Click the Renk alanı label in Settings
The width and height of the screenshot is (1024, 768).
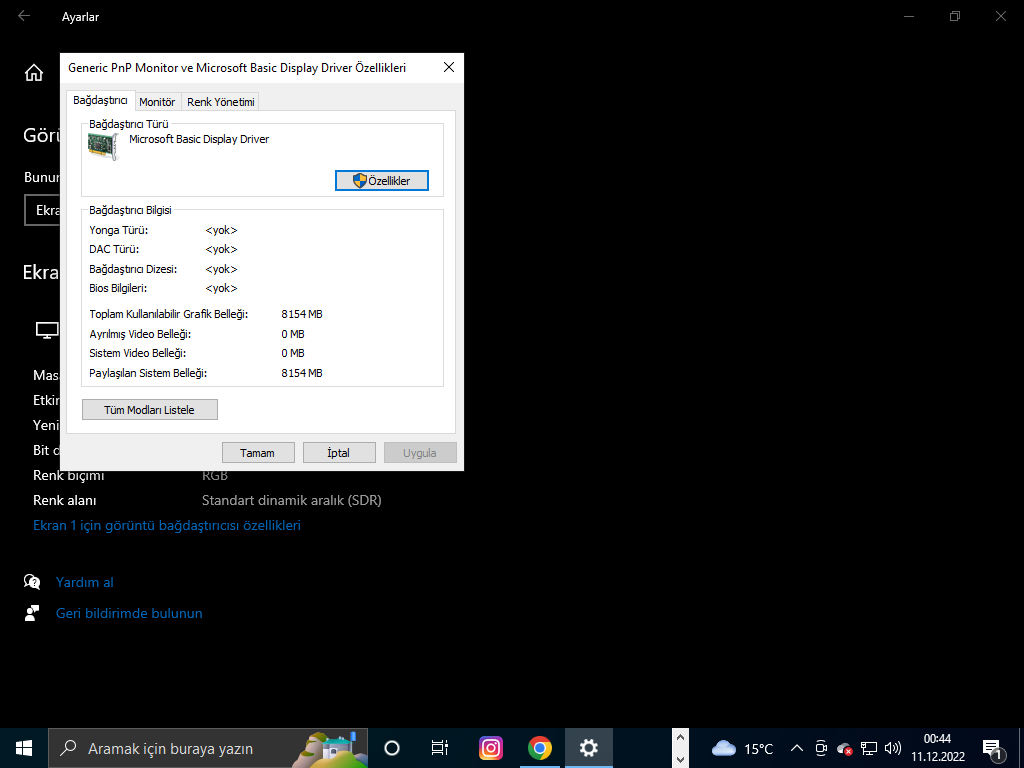coord(65,501)
